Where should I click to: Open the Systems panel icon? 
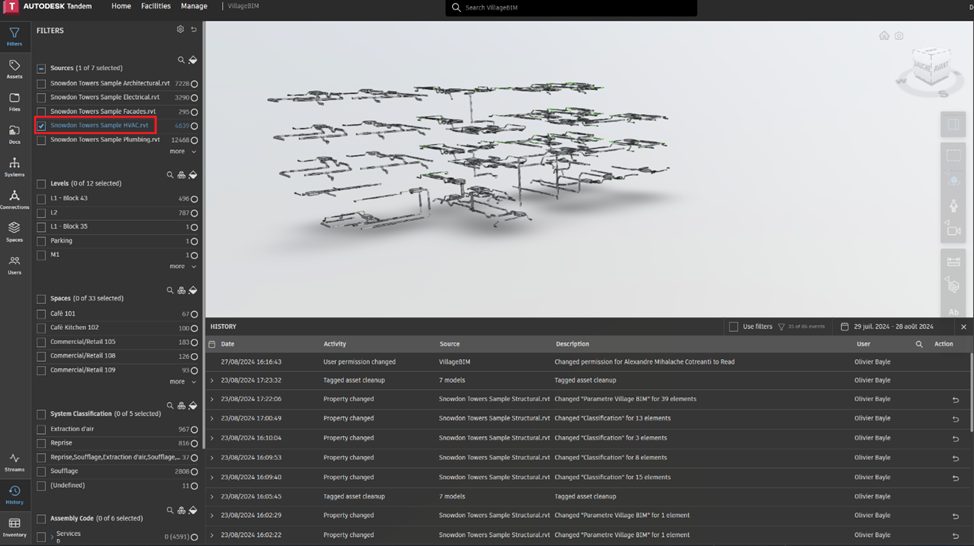[x=14, y=166]
